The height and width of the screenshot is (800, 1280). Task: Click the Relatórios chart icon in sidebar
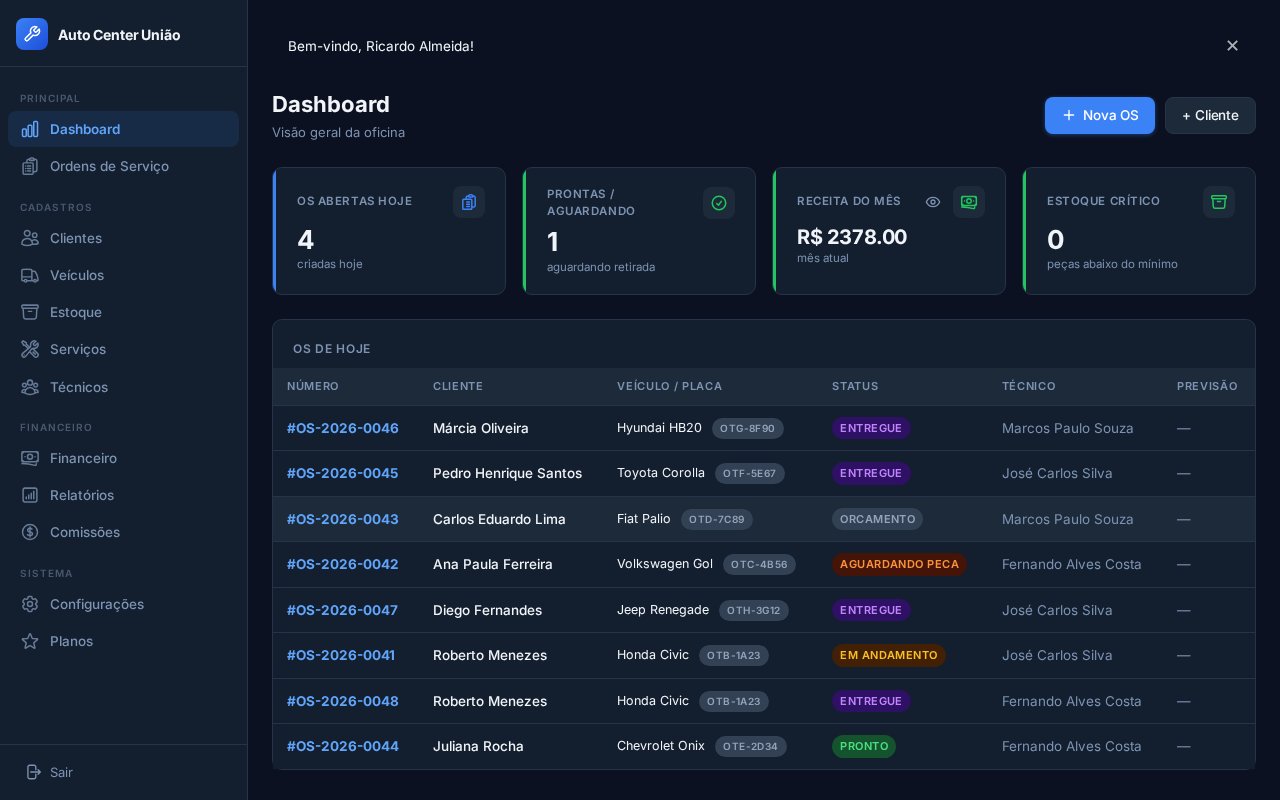pos(30,495)
